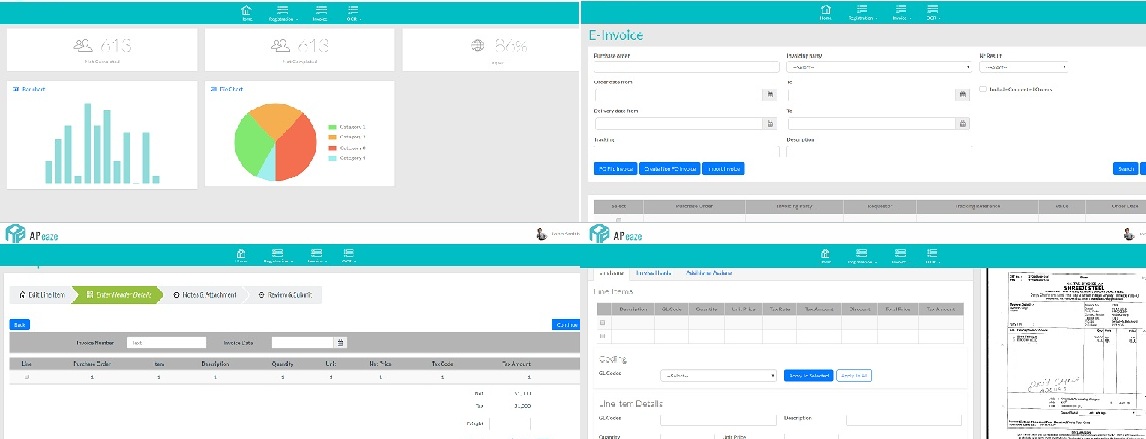The image size is (1146, 439).
Task: Click the orange pie chart legend swatch
Action: pyautogui.click(x=333, y=137)
